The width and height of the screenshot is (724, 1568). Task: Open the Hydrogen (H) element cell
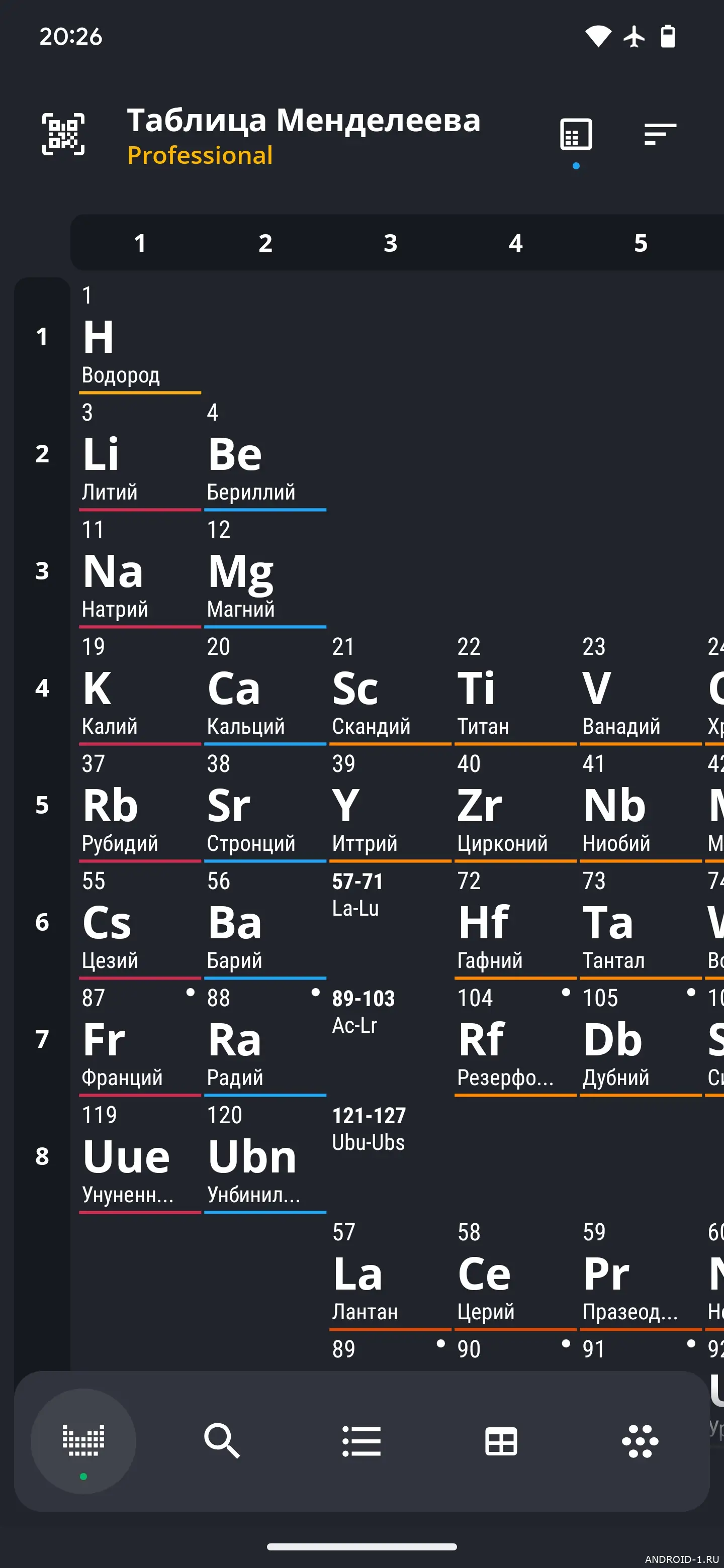139,337
